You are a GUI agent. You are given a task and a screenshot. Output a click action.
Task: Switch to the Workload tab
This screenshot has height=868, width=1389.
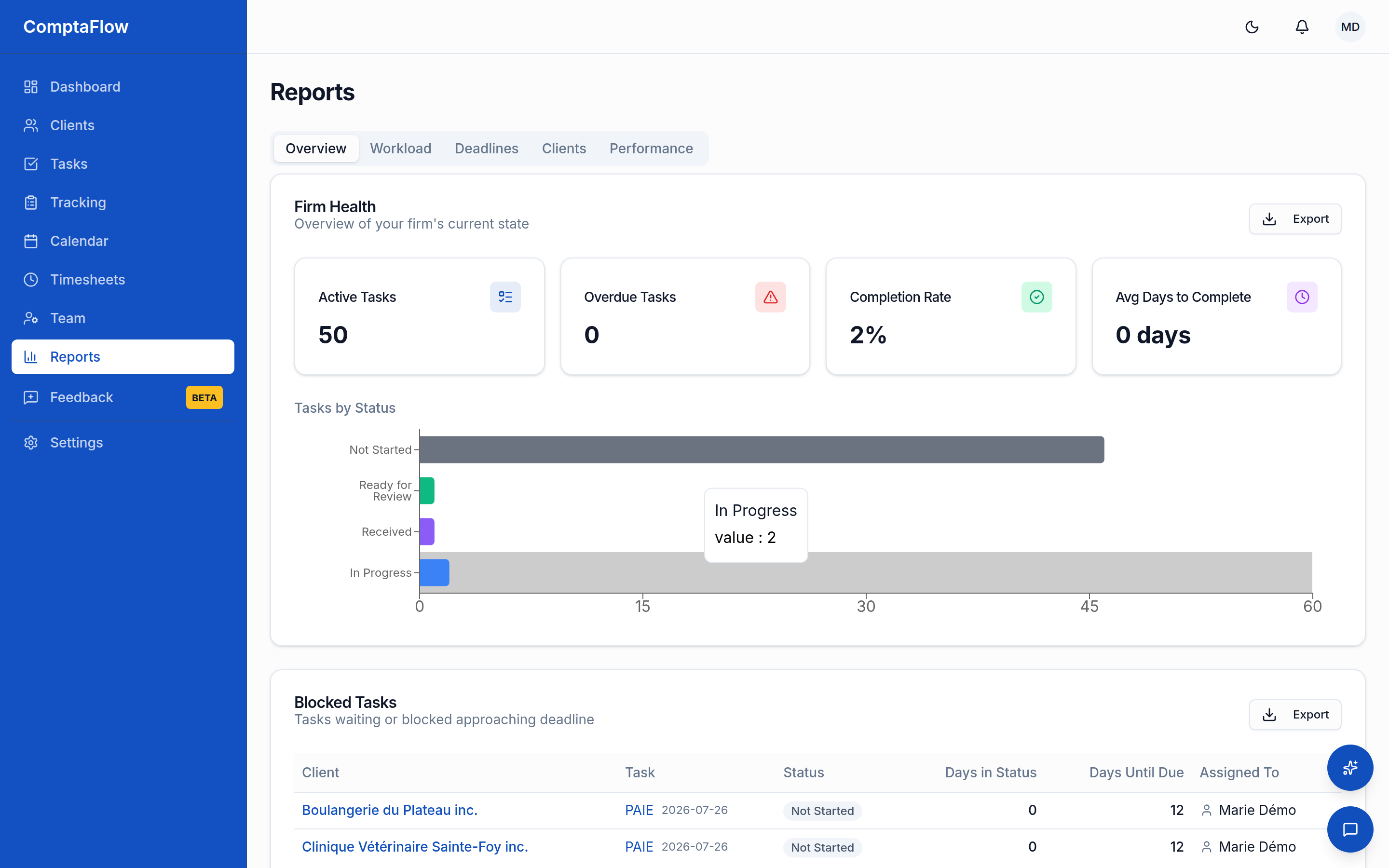click(401, 149)
